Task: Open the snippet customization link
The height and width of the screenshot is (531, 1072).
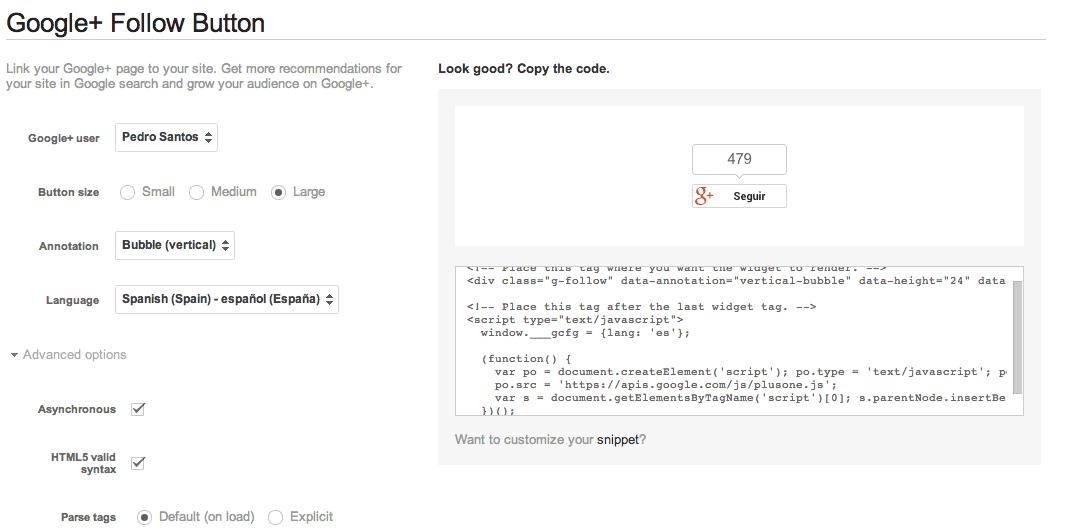Action: pos(617,439)
